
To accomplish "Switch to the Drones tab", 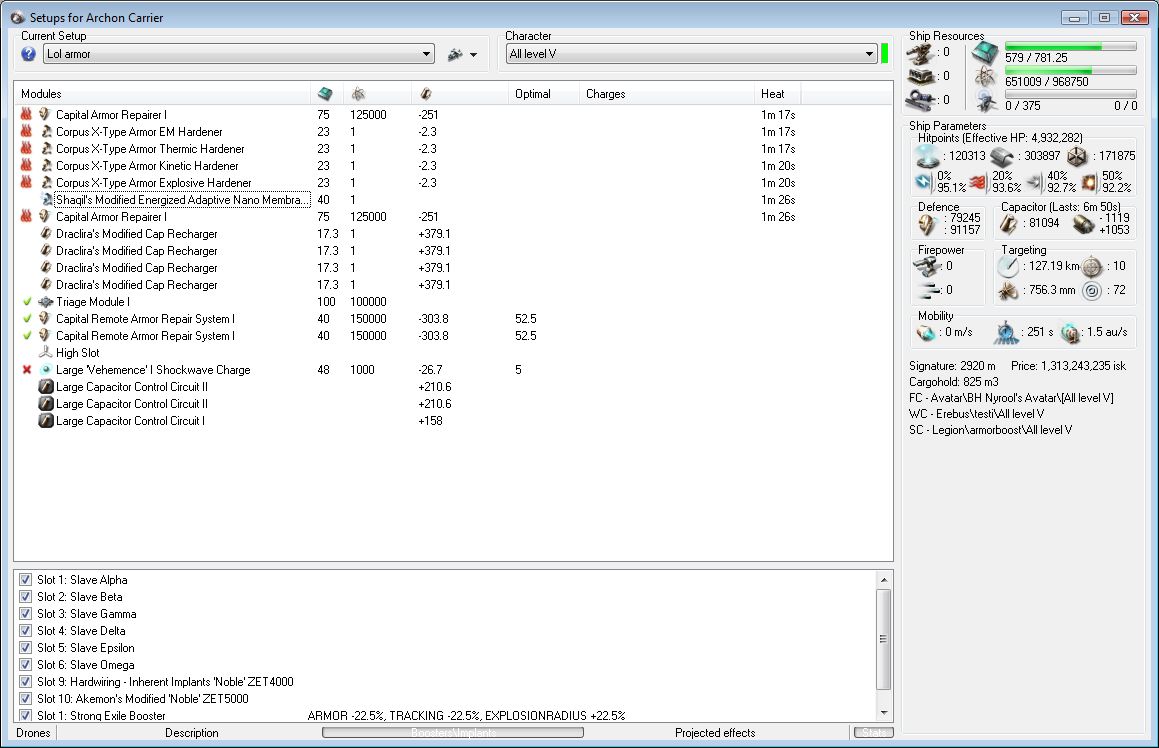I will click(33, 732).
